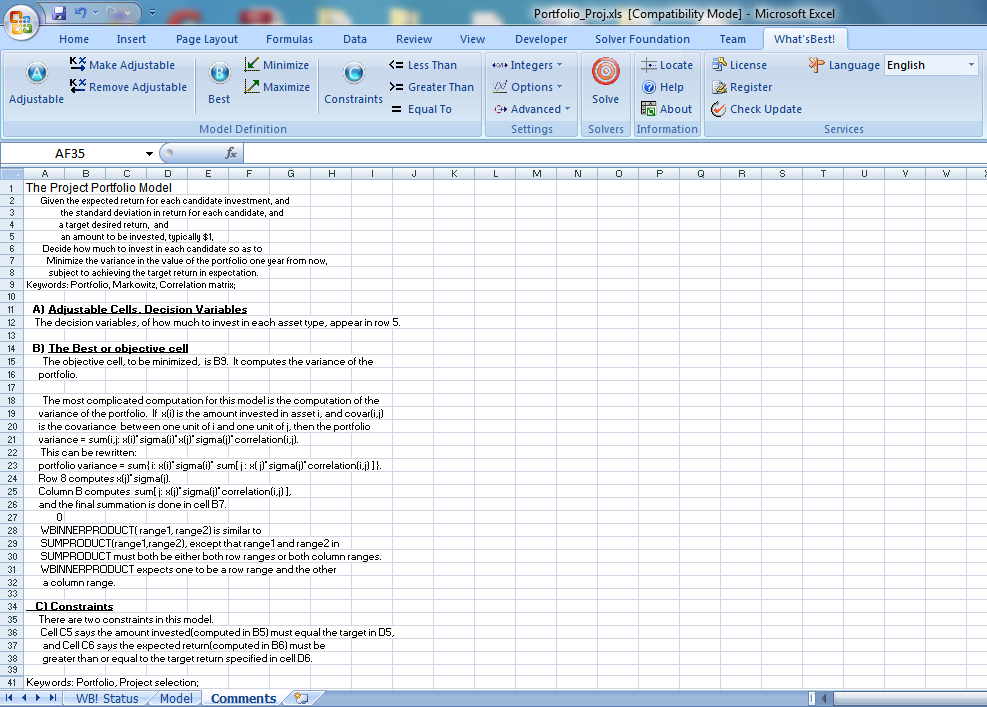The width and height of the screenshot is (987, 707).
Task: Click the Locate icon
Action: [x=648, y=65]
